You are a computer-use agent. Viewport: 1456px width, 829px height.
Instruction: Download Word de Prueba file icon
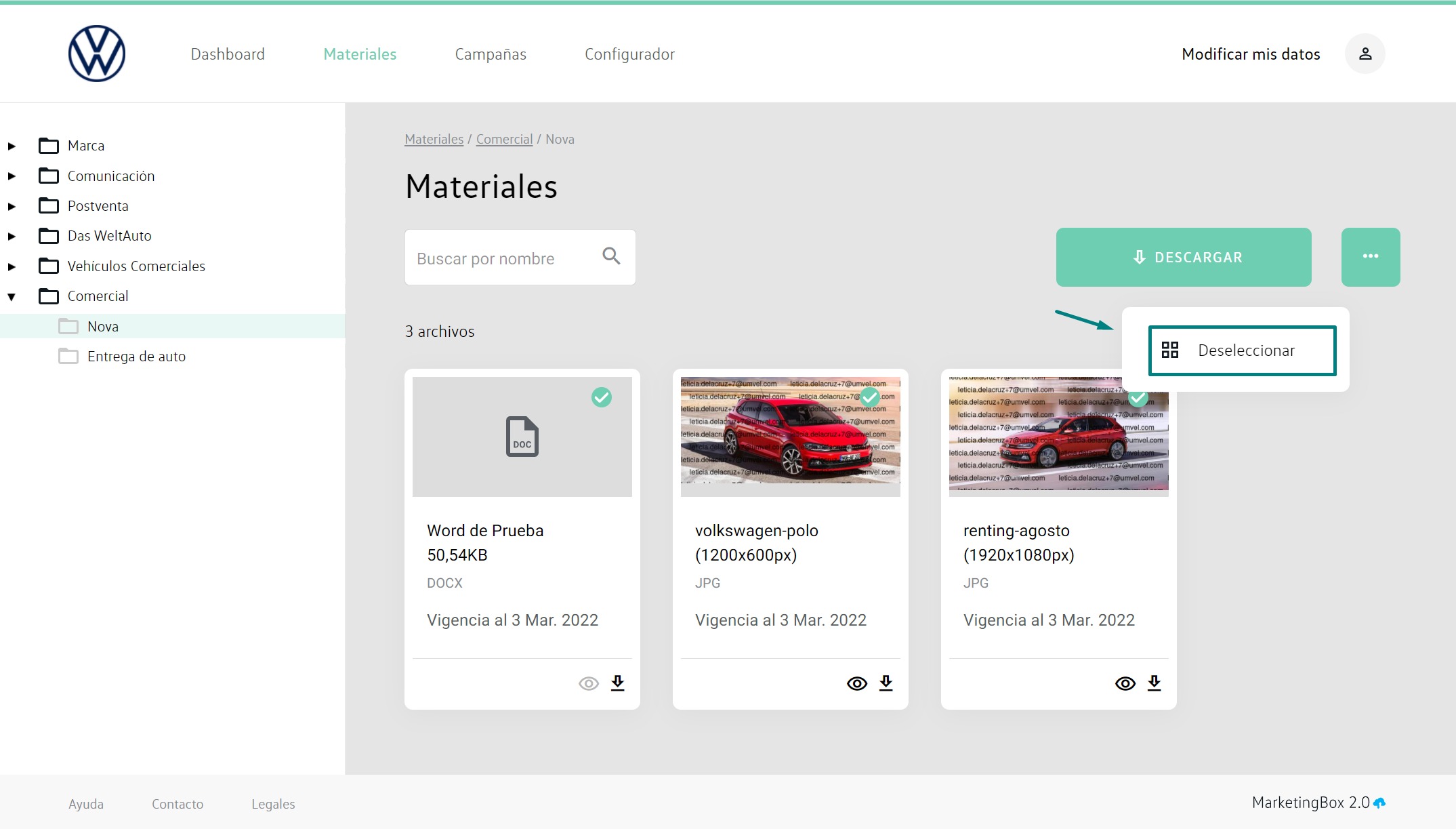[x=617, y=683]
